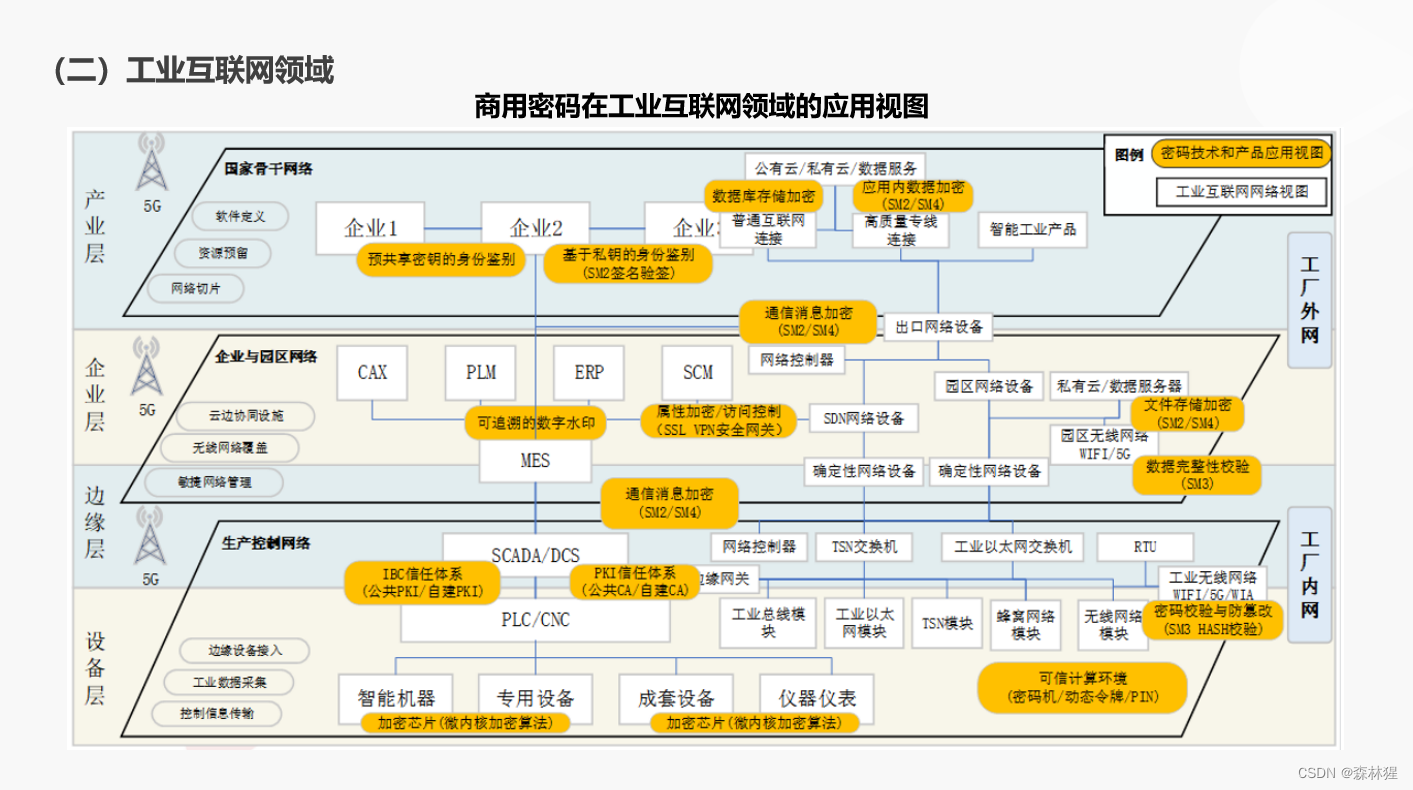Viewport: 1413px width, 790px height.
Task: Click the PKI信任体系 yellow label
Action: [x=635, y=582]
